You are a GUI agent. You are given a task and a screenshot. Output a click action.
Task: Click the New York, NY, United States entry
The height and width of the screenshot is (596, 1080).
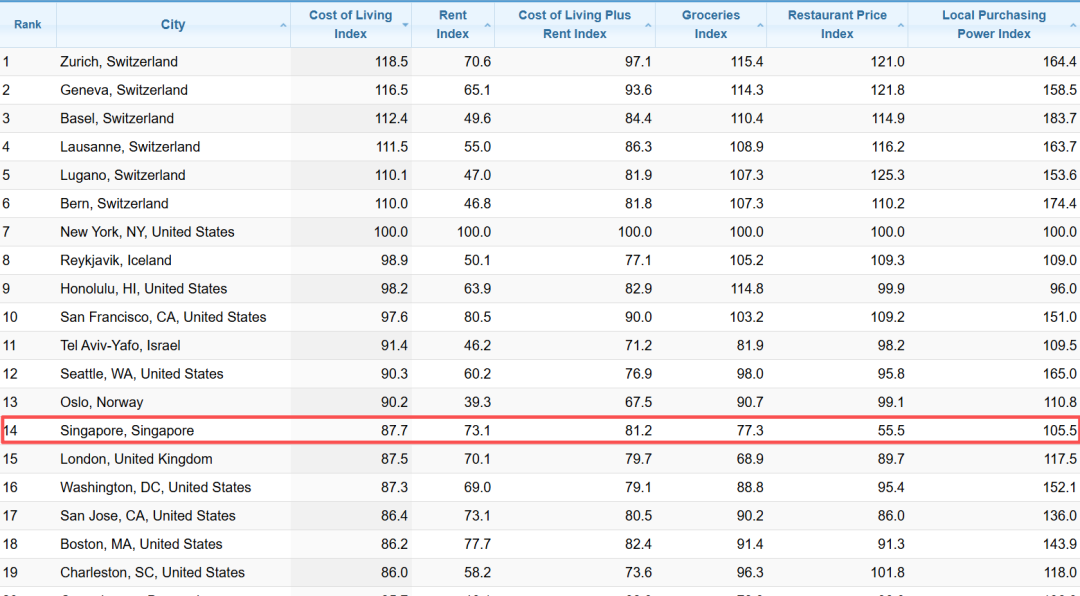click(x=147, y=232)
